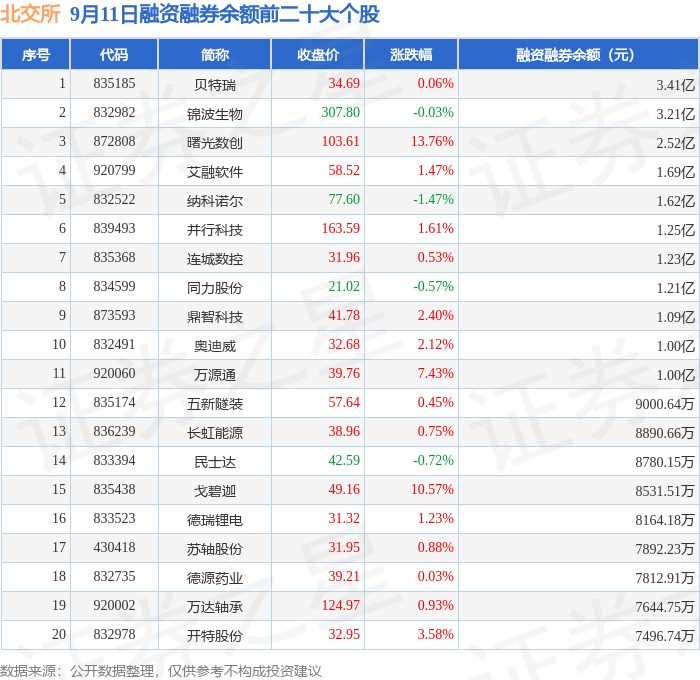Select stock code 873593

(114, 315)
